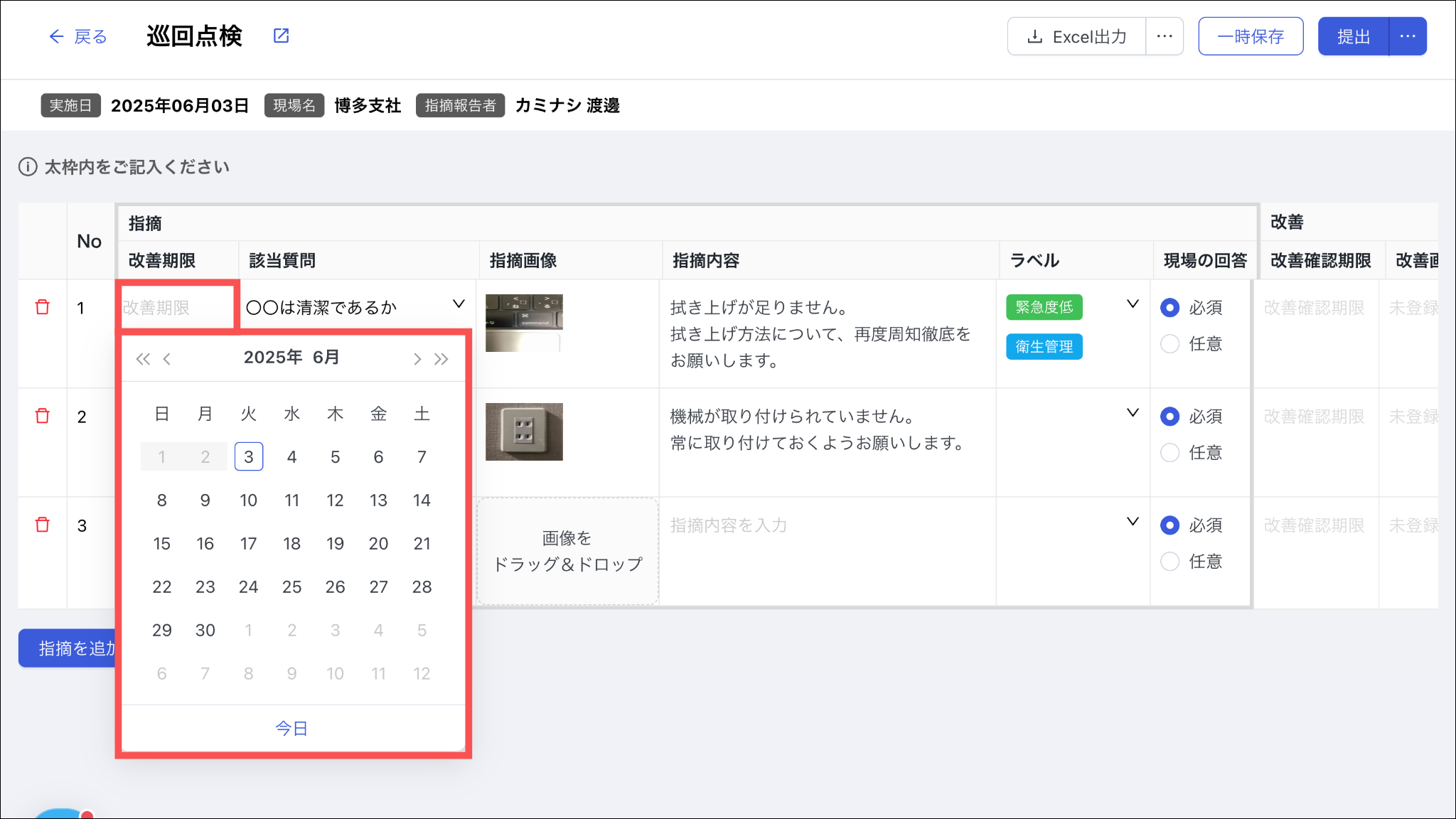Image resolution: width=1456 pixels, height=819 pixels.
Task: Pick June 17 in the calendar
Action: tap(248, 544)
